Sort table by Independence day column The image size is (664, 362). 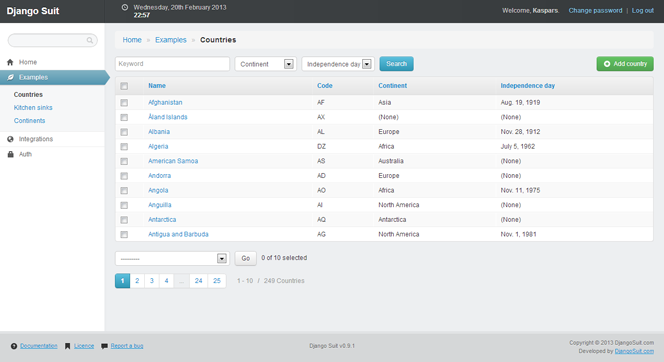pos(528,86)
